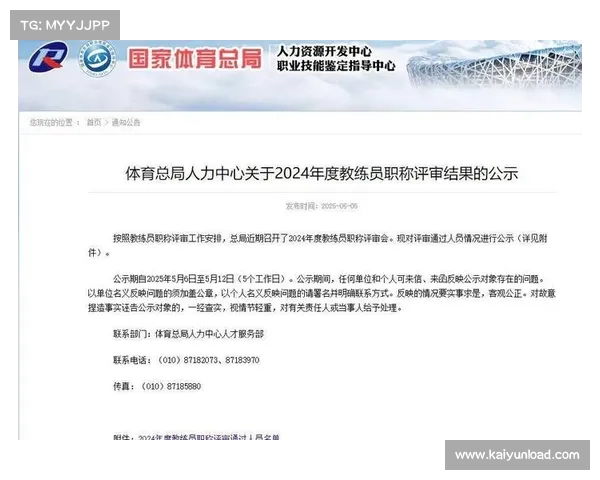
Task: Click the 发布时间 publish date line
Action: point(321,206)
